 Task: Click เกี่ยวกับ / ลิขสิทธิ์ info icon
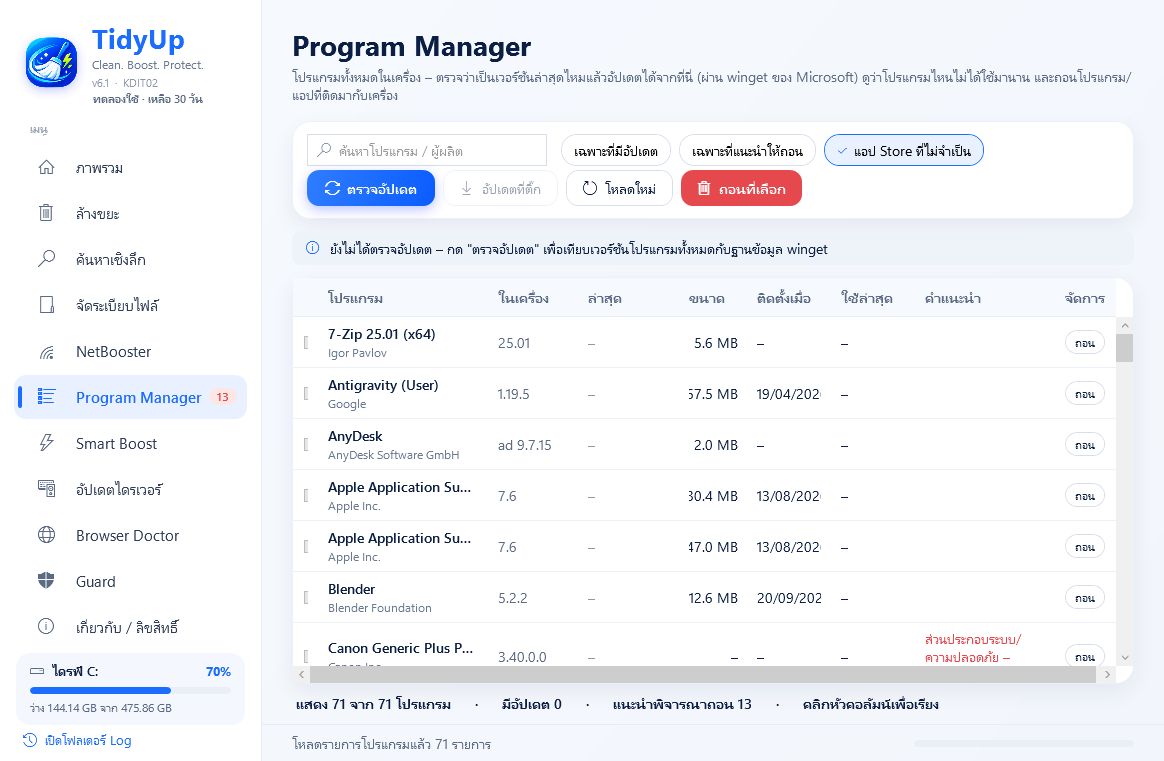[46, 627]
